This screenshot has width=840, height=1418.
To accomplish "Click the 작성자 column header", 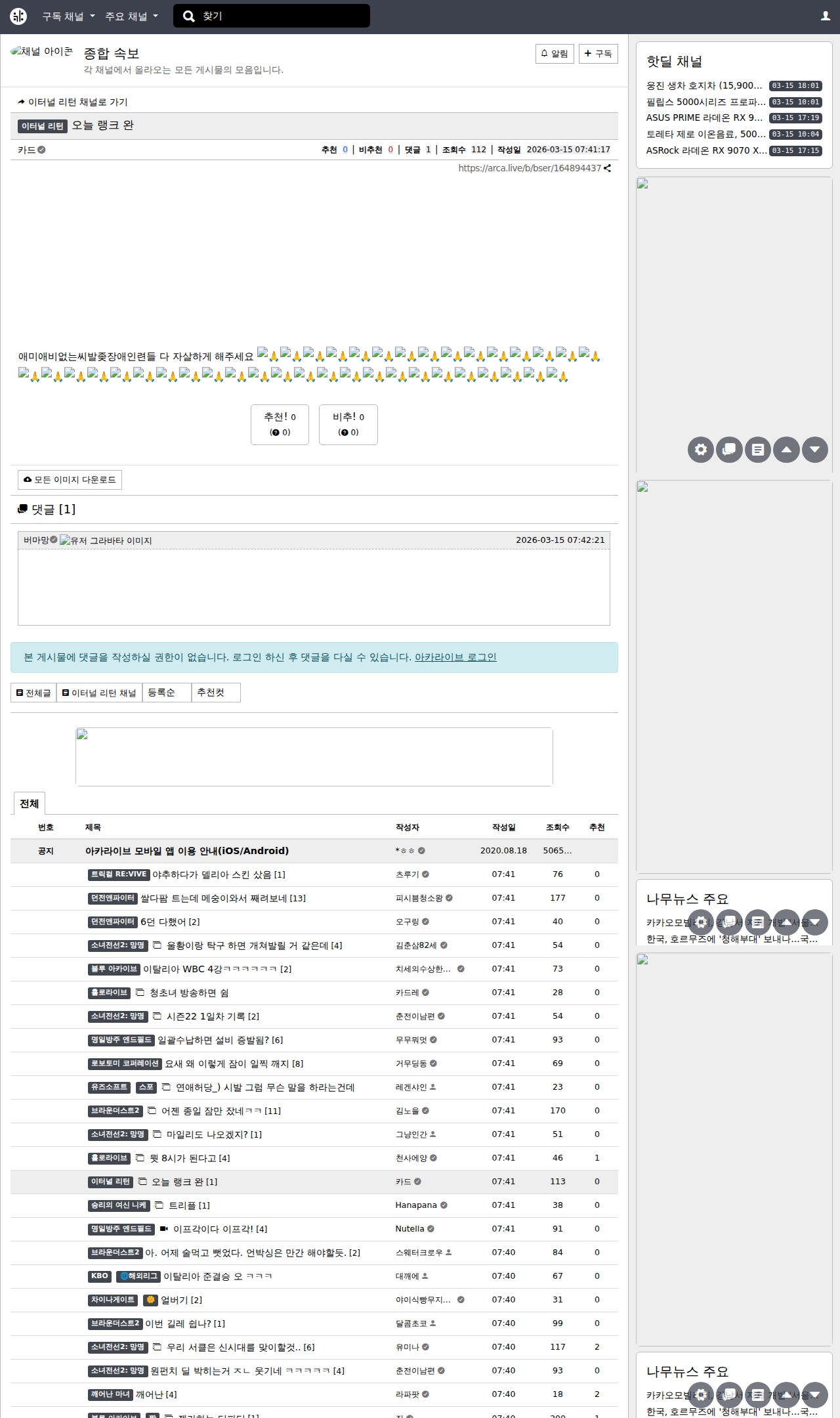I will [x=408, y=827].
